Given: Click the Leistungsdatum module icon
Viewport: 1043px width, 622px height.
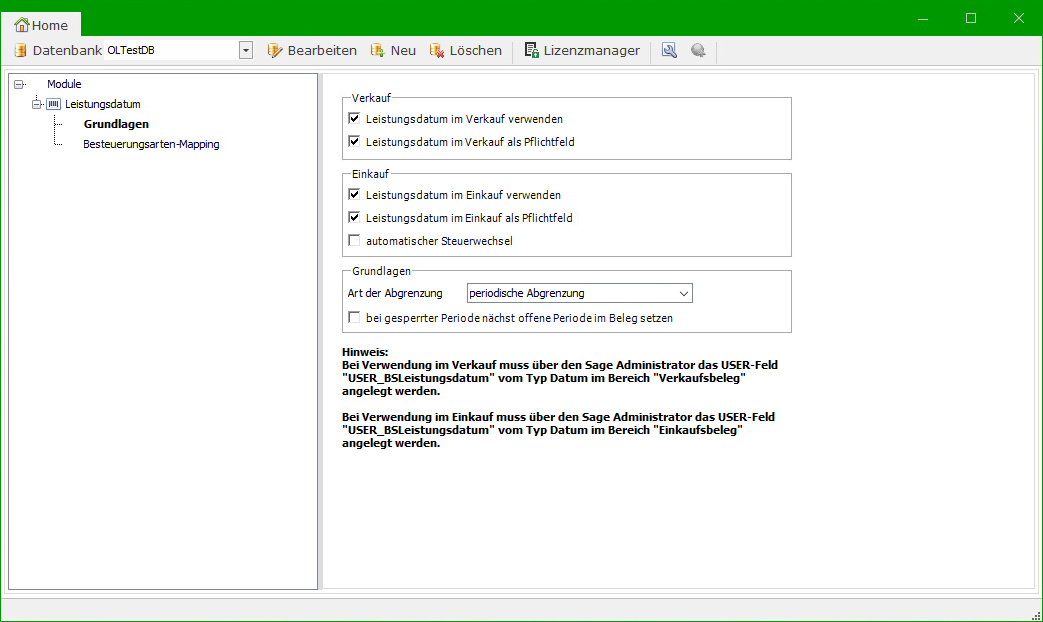Looking at the screenshot, I should [53, 104].
